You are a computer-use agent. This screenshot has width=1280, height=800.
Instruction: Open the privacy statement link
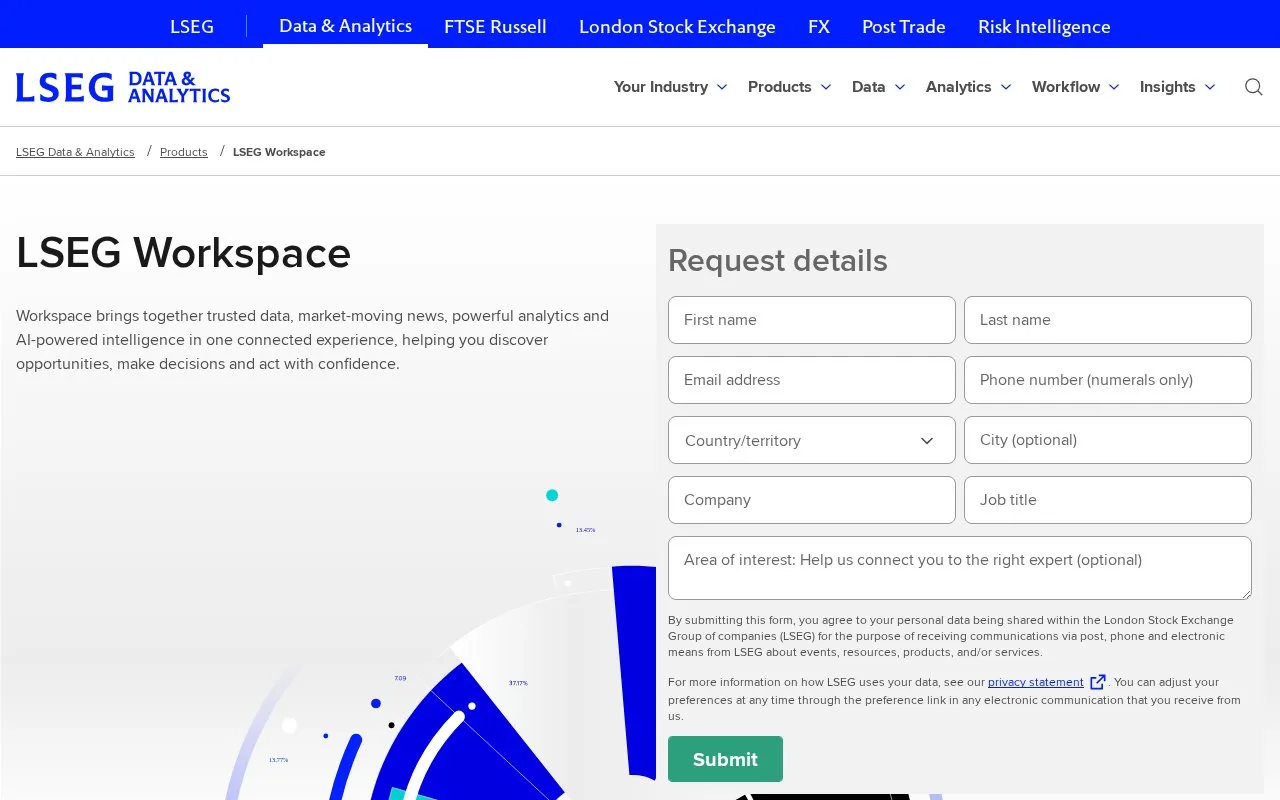click(1035, 682)
